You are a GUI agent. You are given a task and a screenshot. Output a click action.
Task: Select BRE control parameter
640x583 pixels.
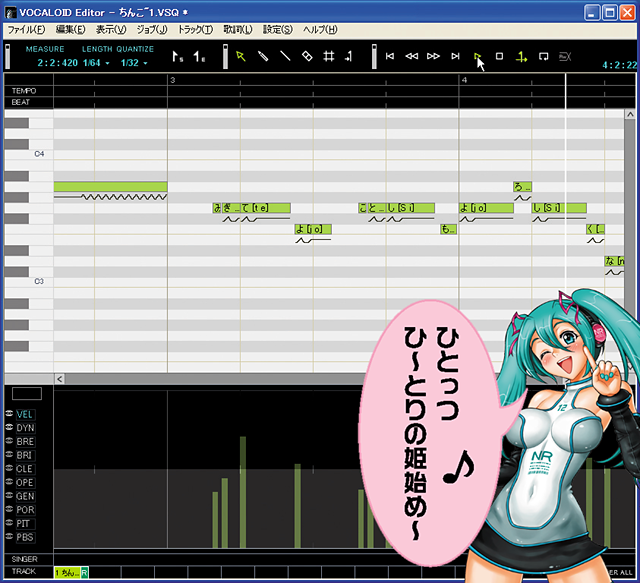(25, 442)
